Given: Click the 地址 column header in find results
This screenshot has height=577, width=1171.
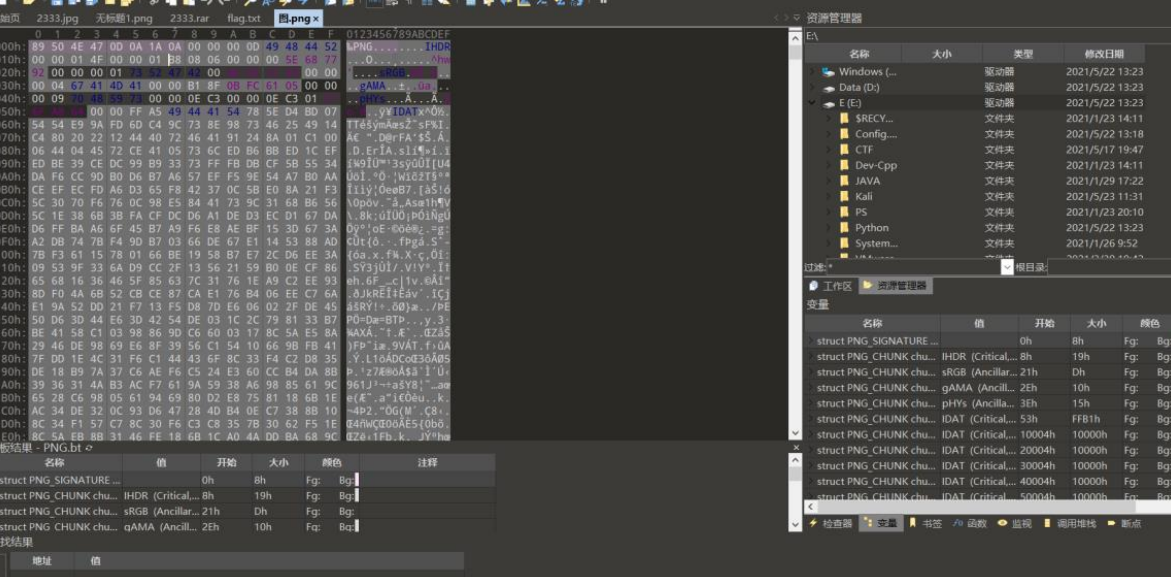Looking at the screenshot, I should pos(42,561).
